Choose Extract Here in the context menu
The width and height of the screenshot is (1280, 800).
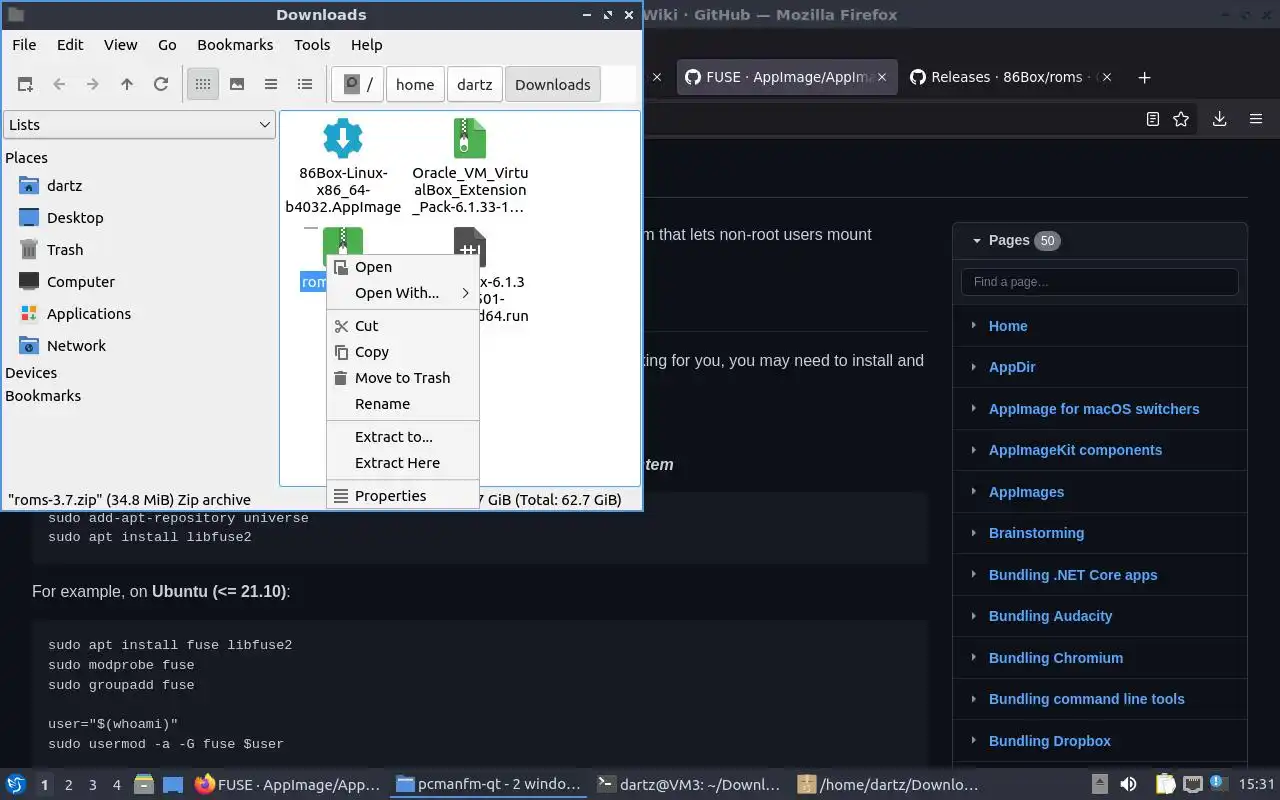(x=403, y=463)
